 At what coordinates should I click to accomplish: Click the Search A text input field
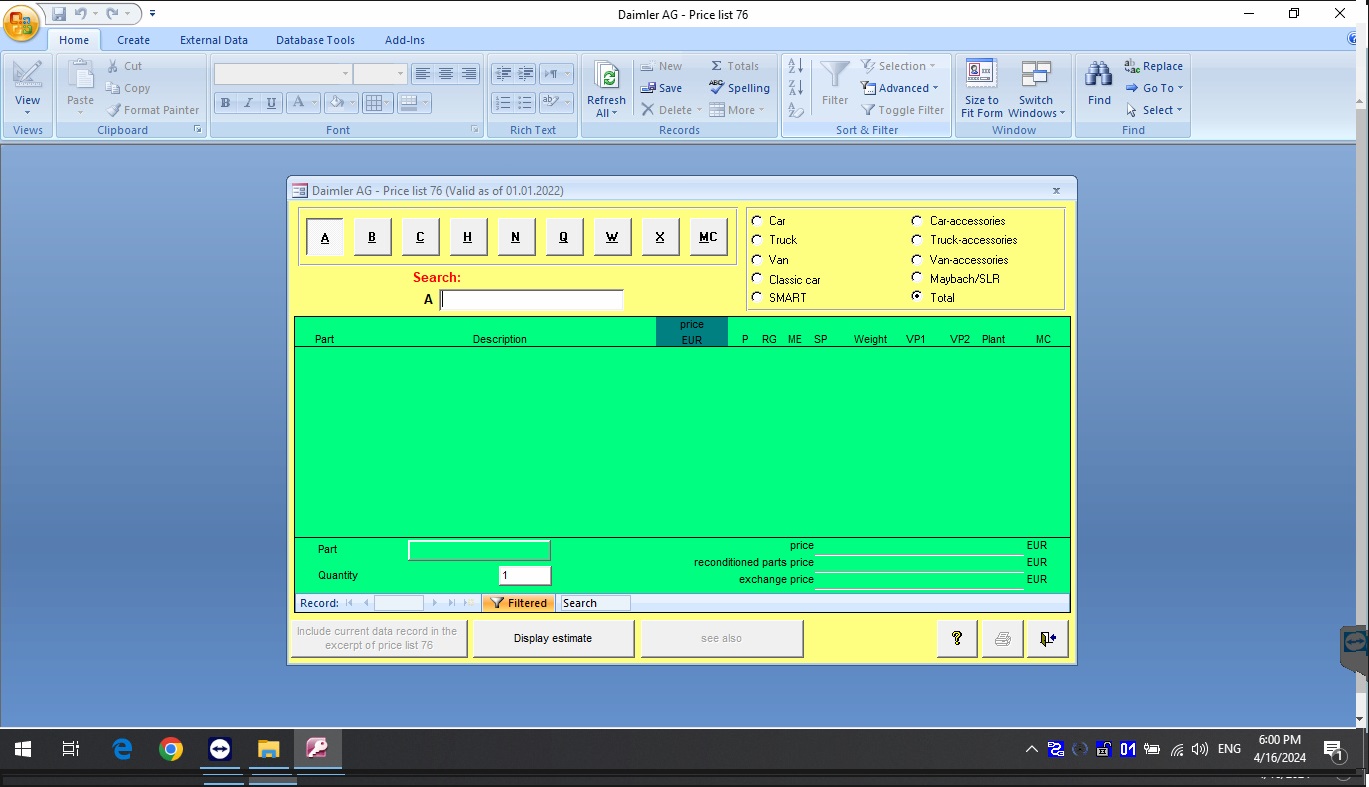(x=532, y=300)
